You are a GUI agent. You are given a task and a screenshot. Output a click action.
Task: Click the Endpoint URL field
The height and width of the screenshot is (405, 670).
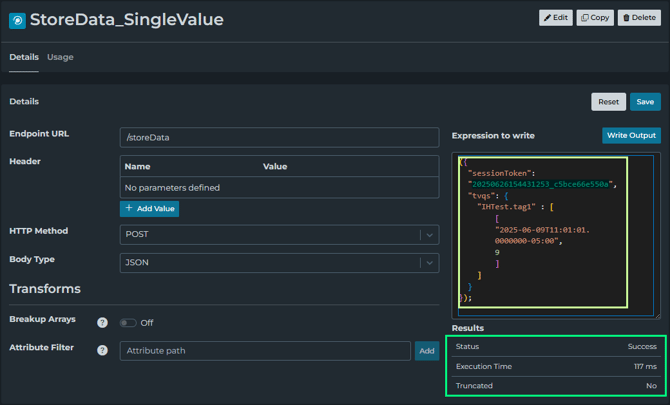click(279, 138)
